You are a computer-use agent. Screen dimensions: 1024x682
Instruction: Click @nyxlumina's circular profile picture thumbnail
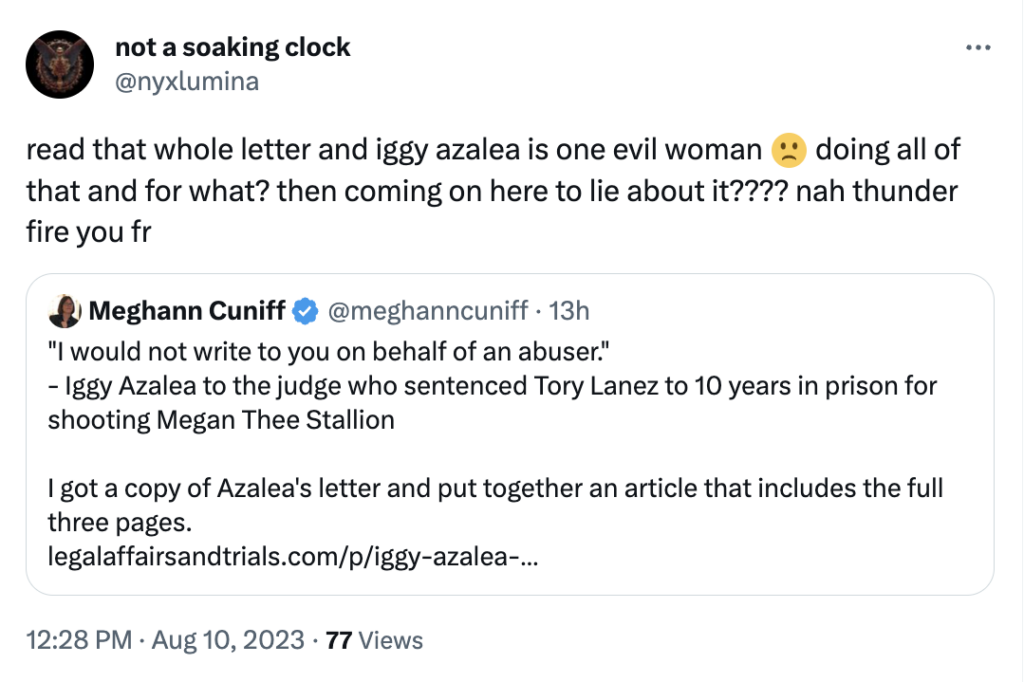[x=59, y=64]
